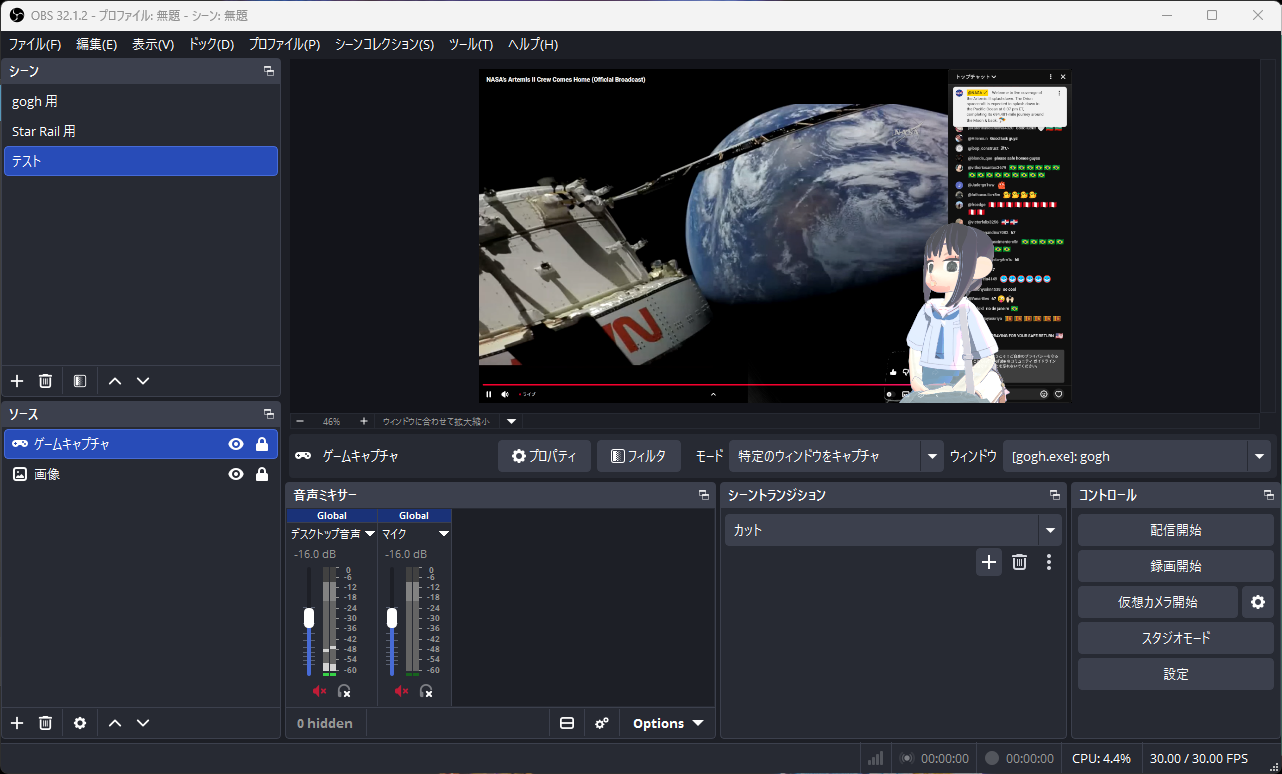Add a scene transition with plus icon
Image resolution: width=1282 pixels, height=774 pixels.
(989, 562)
